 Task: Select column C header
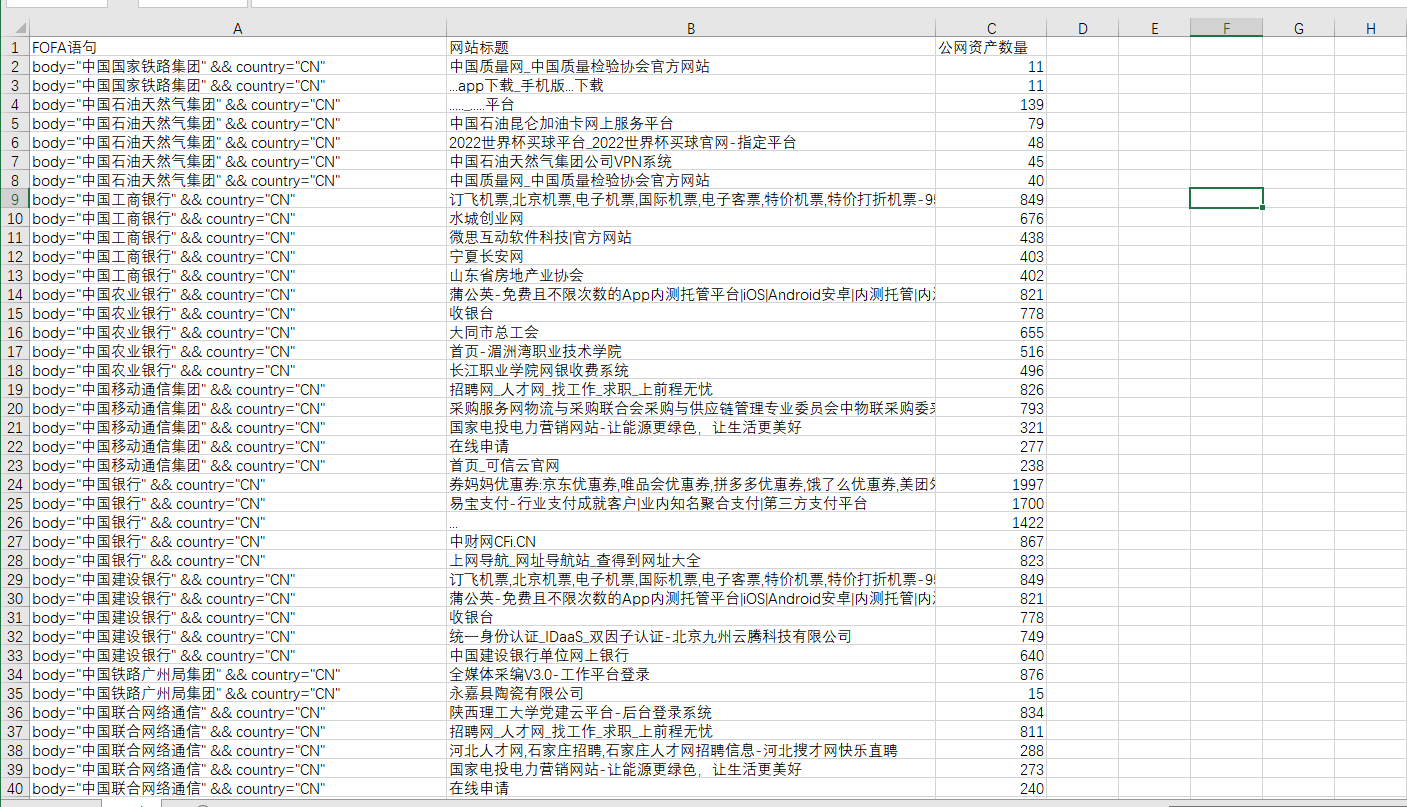pyautogui.click(x=991, y=29)
